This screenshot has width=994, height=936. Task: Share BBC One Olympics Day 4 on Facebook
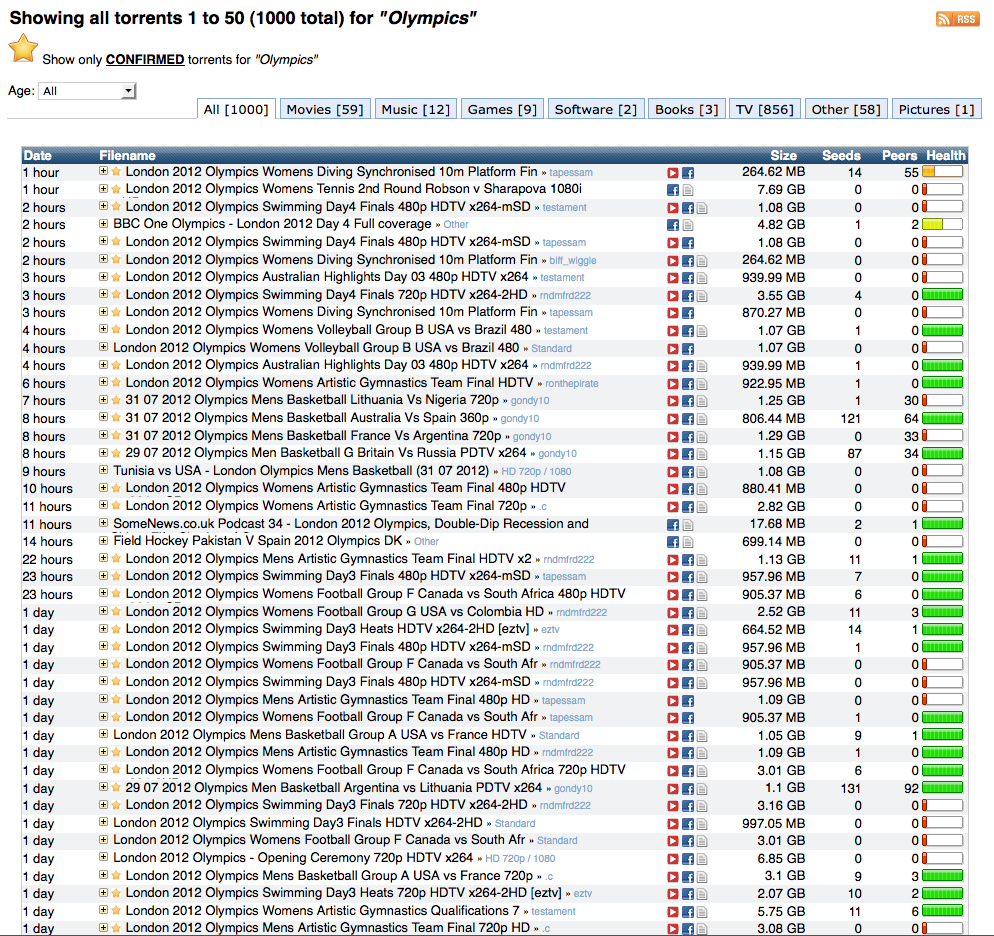tap(673, 225)
